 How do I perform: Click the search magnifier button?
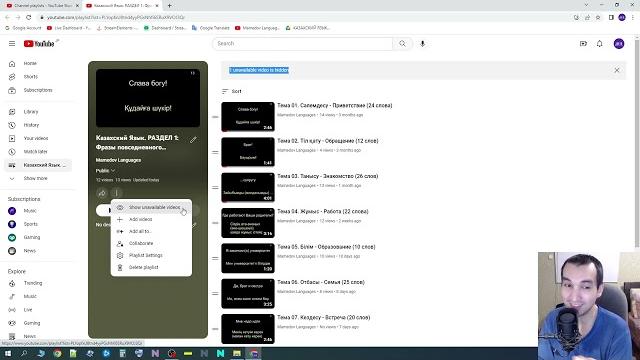point(402,44)
